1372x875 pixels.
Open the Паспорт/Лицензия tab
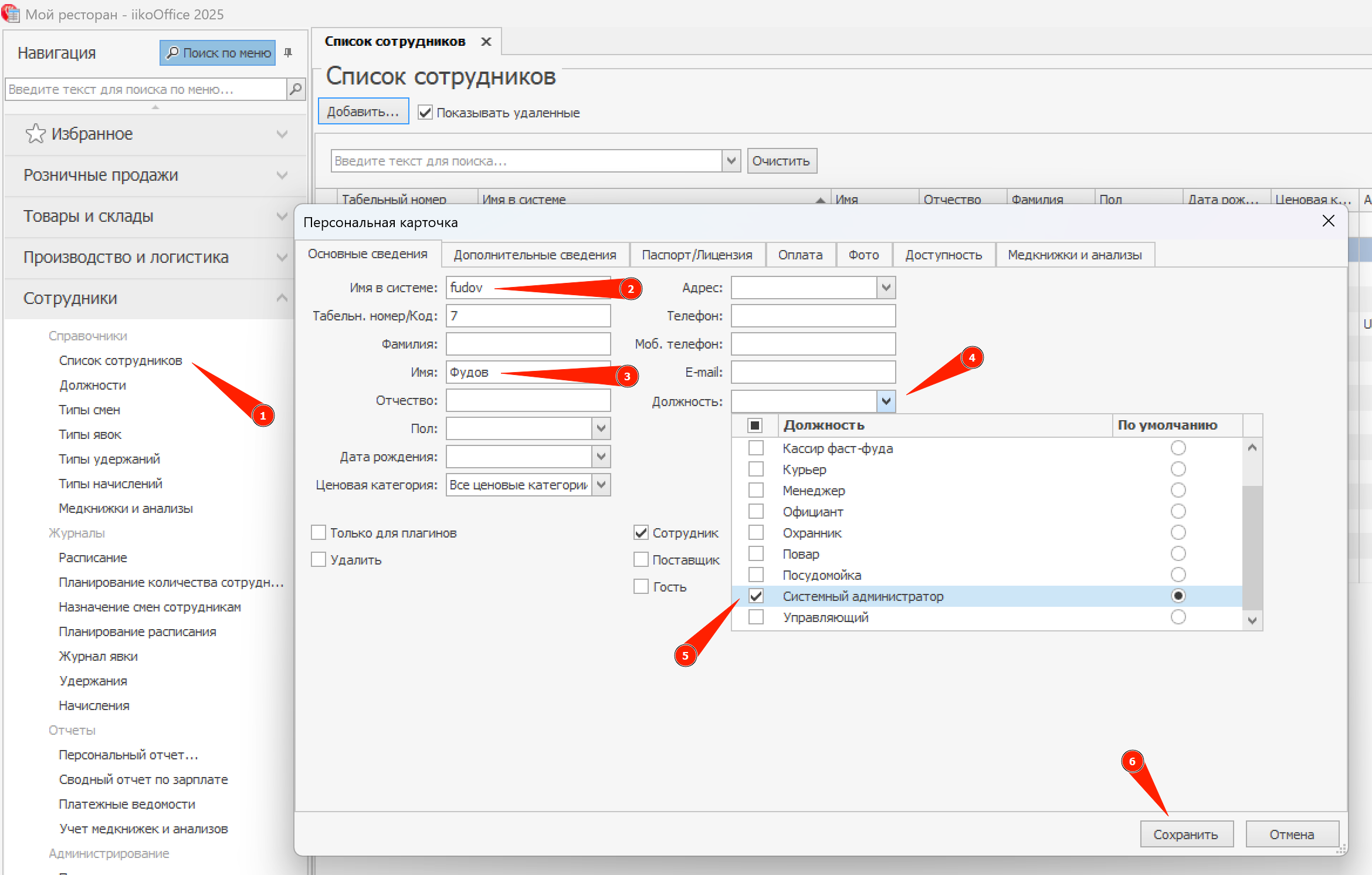pos(697,255)
